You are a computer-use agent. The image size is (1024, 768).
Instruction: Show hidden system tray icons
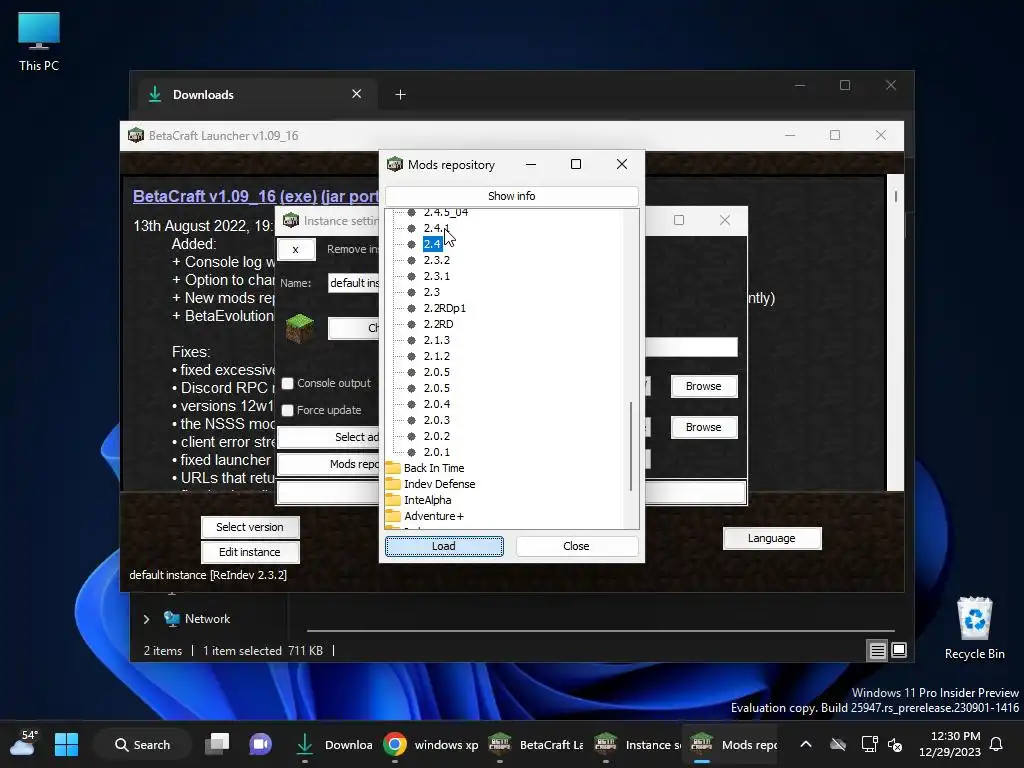coord(806,744)
